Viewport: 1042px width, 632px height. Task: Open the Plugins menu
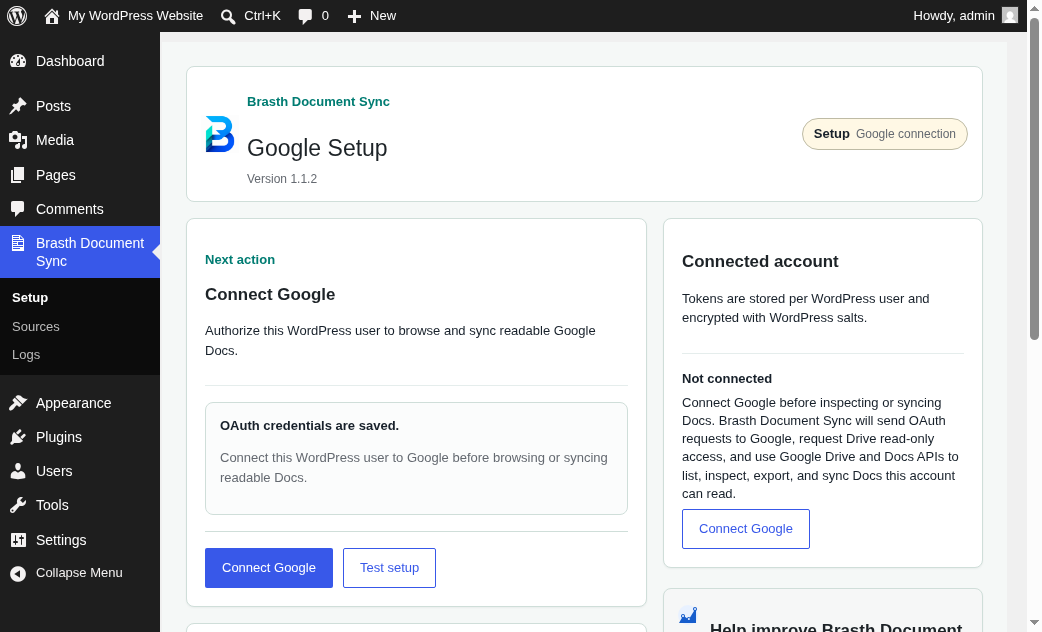point(80,437)
